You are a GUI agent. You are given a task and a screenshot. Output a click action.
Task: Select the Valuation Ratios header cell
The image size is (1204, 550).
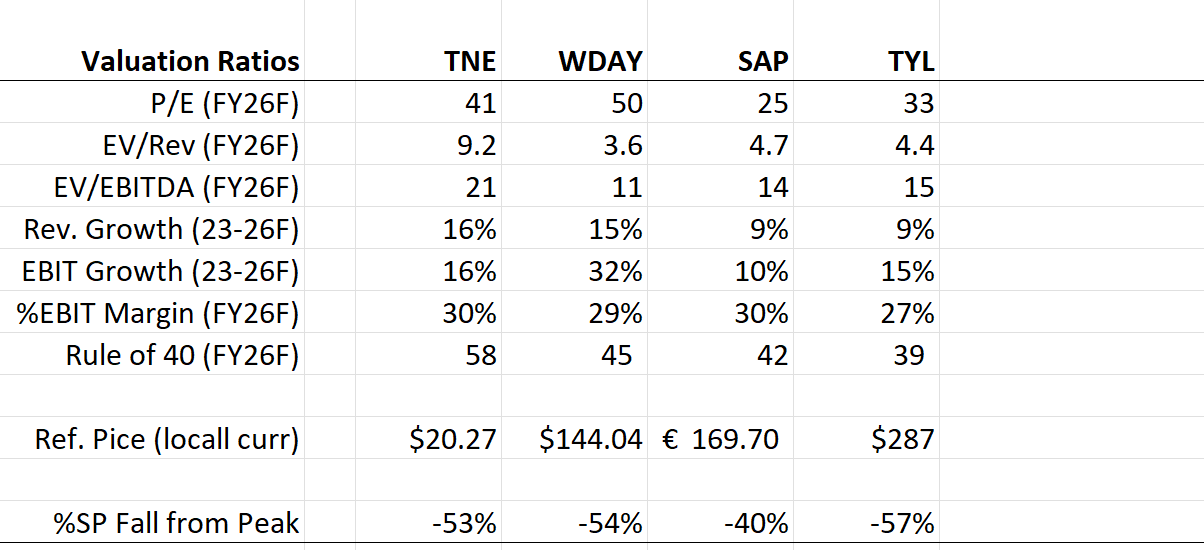coord(190,61)
